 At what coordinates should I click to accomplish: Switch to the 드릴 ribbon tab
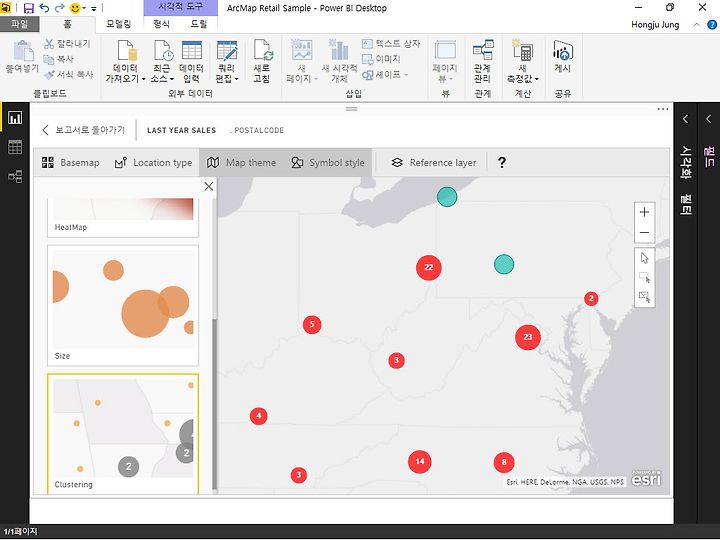click(199, 24)
